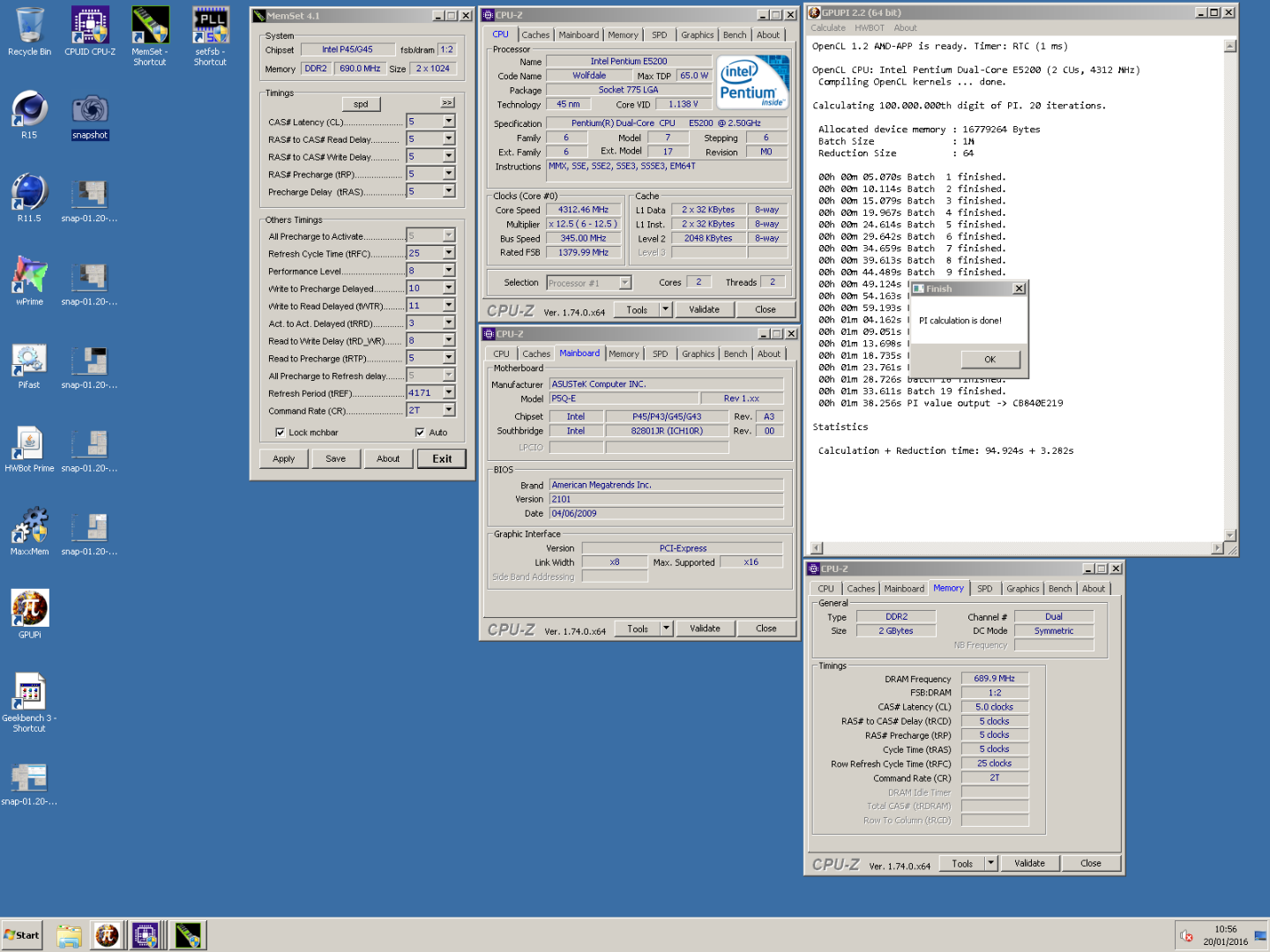
Task: Open the file explorer taskbar icon
Action: (x=69, y=935)
